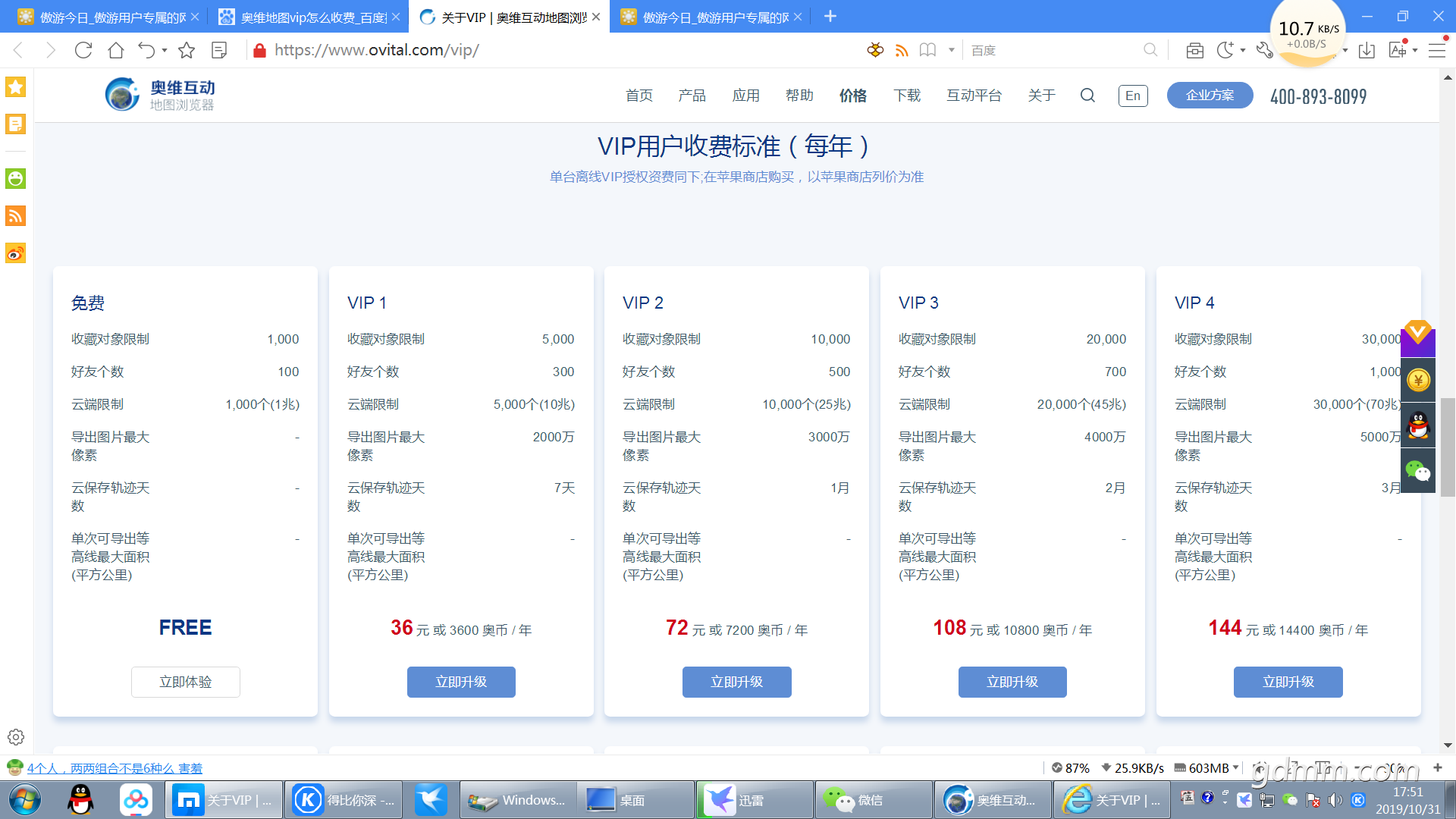Open 迅雷 in the taskbar

755,800
